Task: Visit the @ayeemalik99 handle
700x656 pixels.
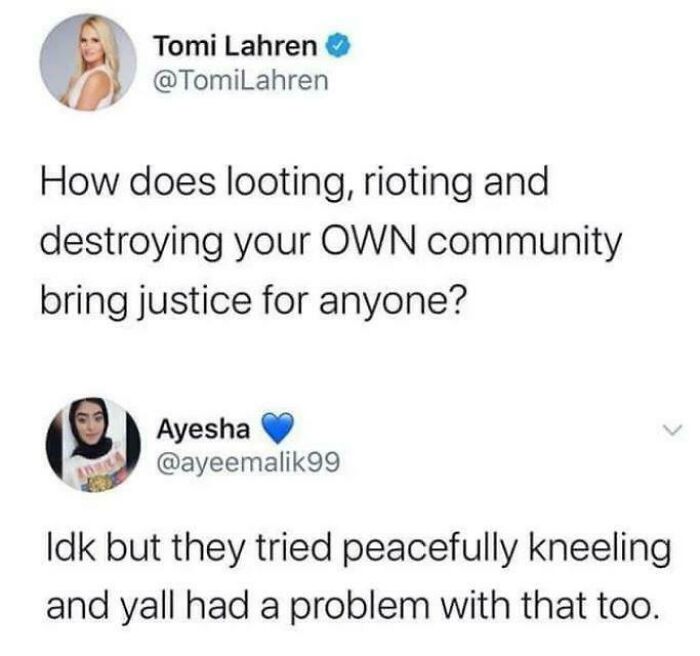Action: click(248, 462)
